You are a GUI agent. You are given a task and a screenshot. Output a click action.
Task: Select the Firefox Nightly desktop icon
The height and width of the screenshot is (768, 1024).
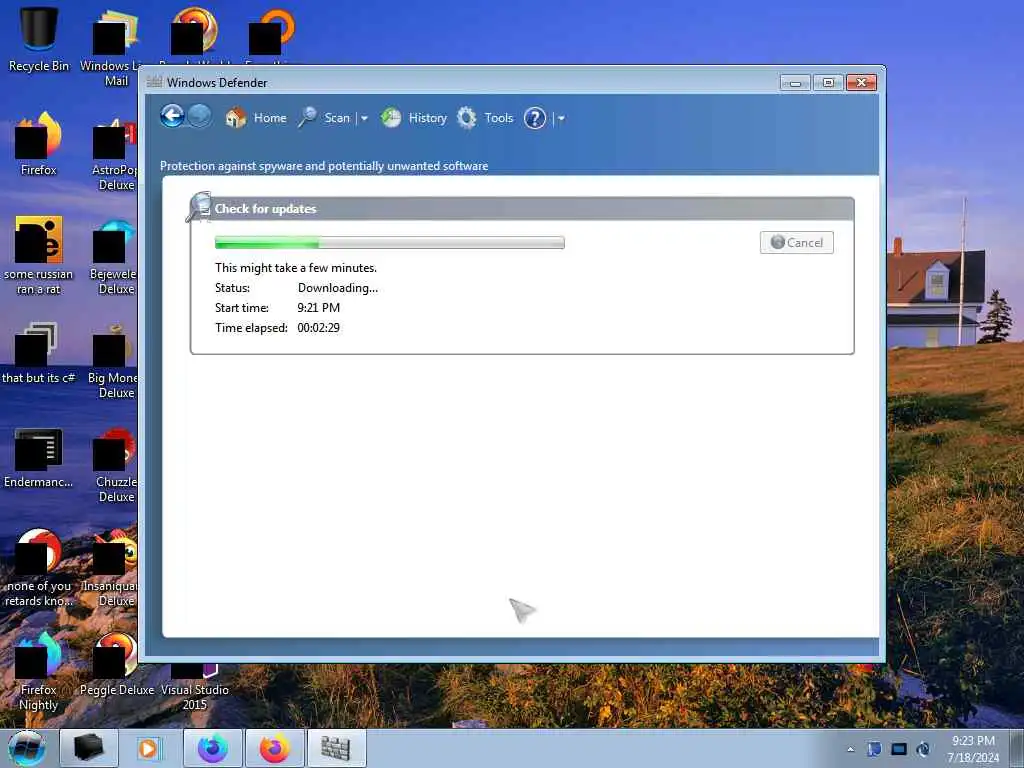coord(39,670)
